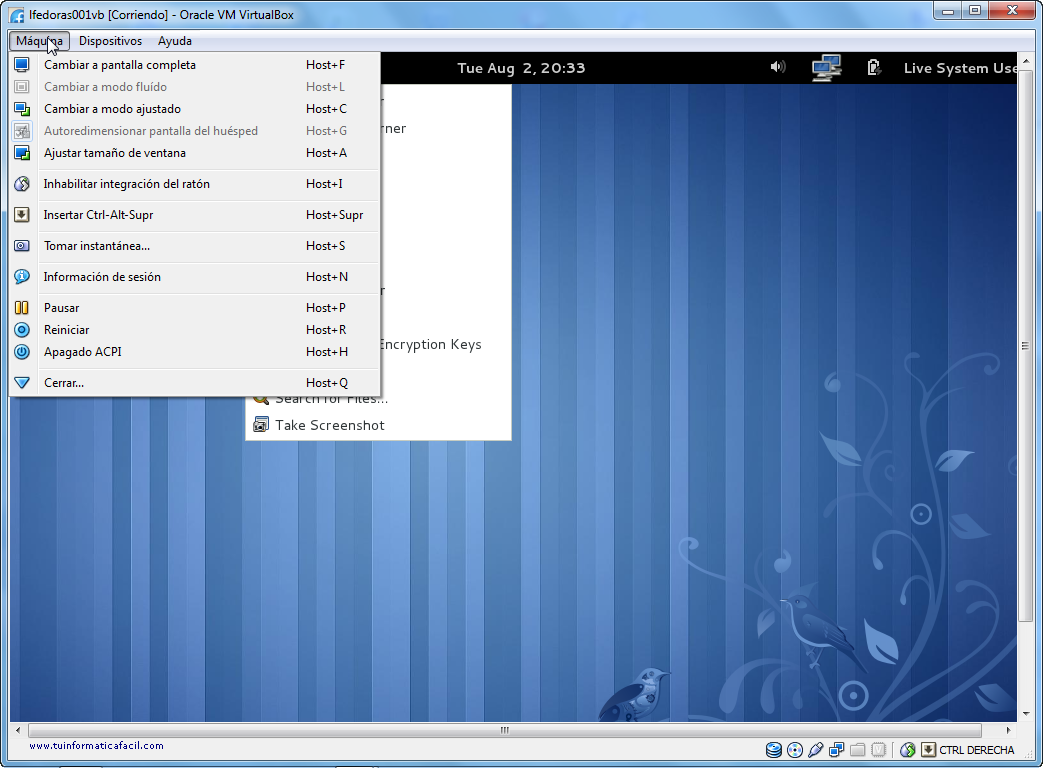Click the adjust window icon beside 'Ajustar tamaño de ventana'
1043x768 pixels.
pos(22,153)
